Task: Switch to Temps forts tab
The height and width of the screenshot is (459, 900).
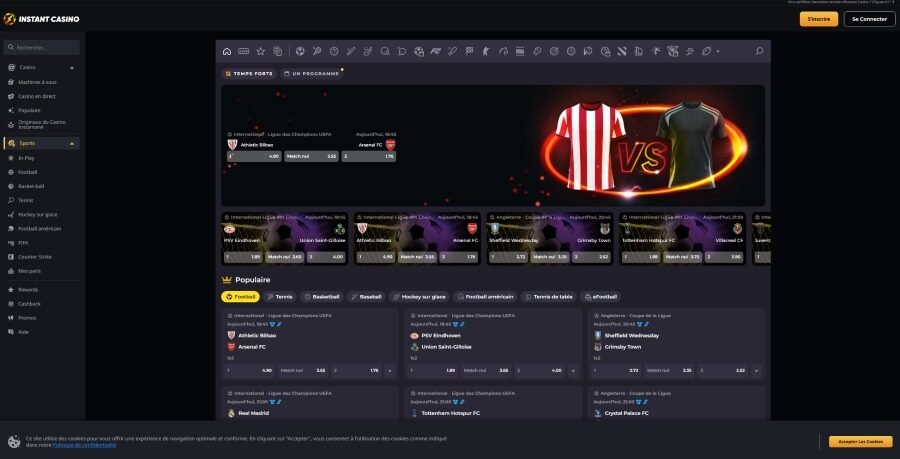Action: [249, 74]
